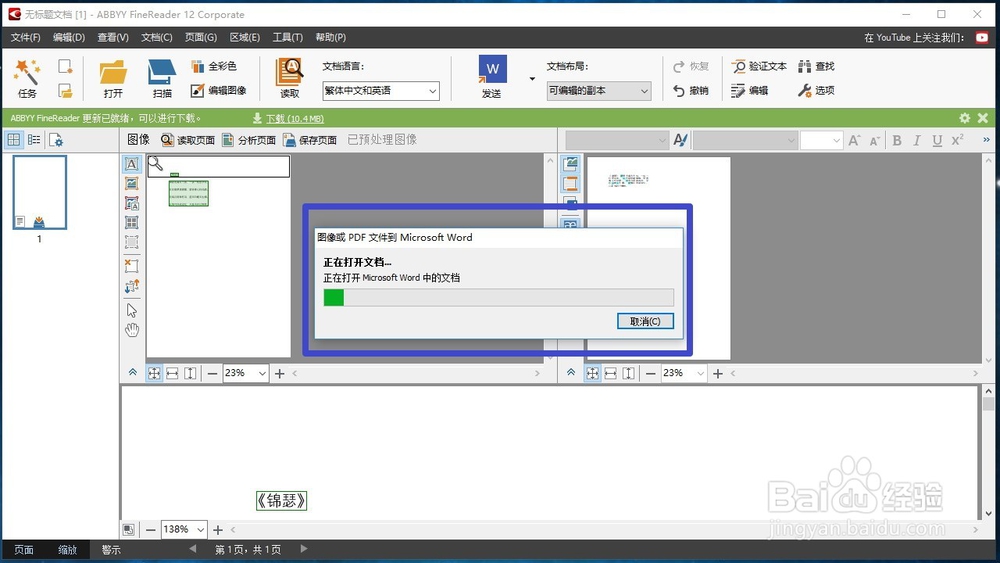Image resolution: width=1000 pixels, height=563 pixels.
Task: Click the Alerts (警示) status bar button
Action: [111, 550]
